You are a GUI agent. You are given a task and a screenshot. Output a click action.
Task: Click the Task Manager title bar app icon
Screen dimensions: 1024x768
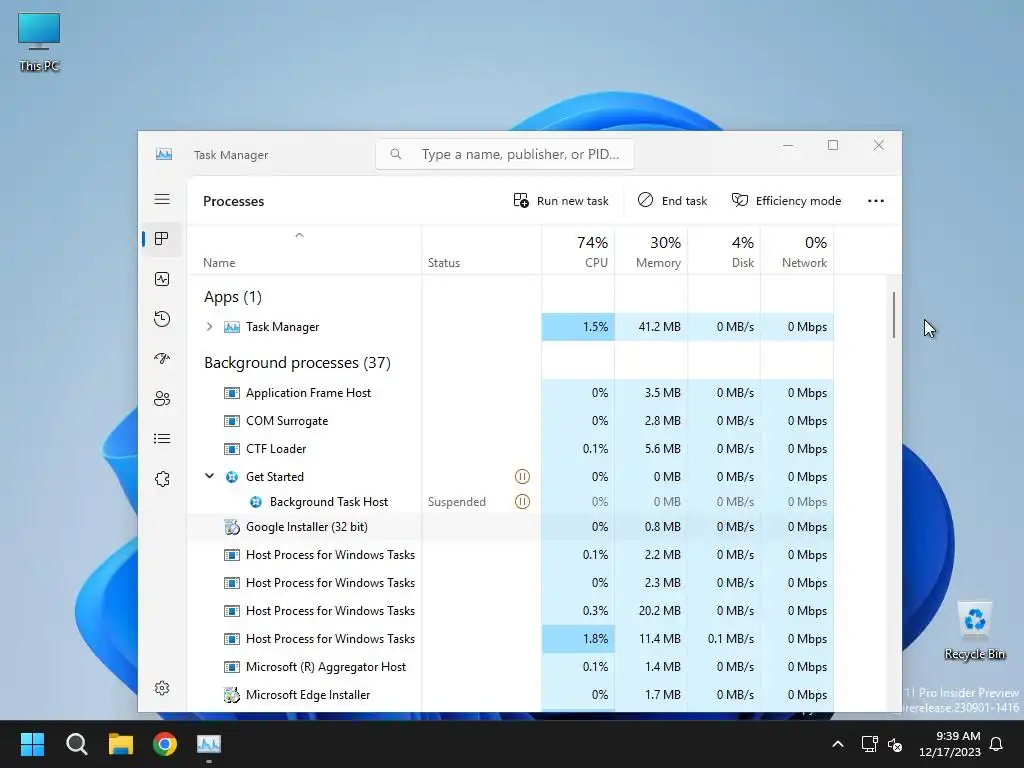click(x=164, y=154)
